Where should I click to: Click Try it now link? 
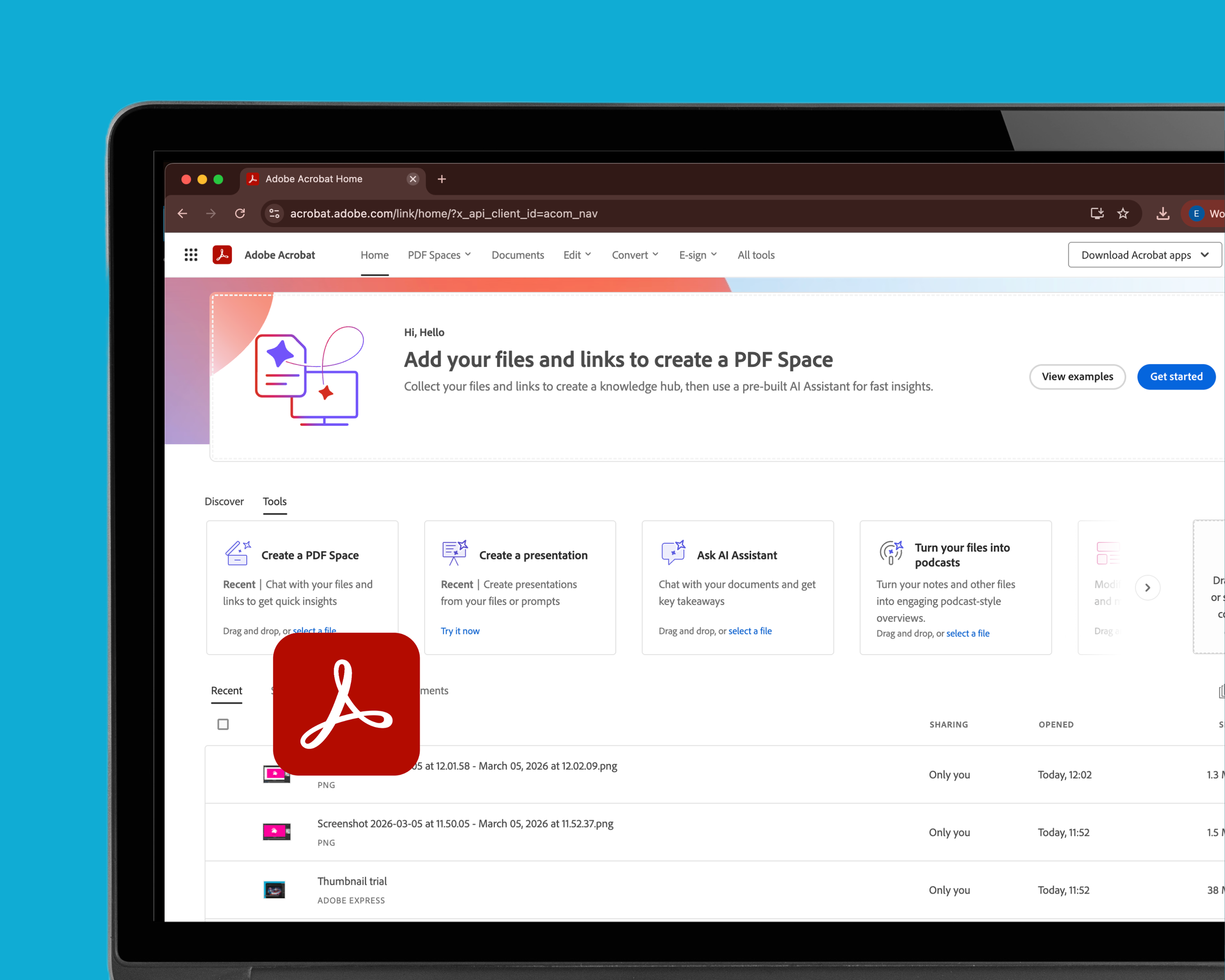pos(460,631)
